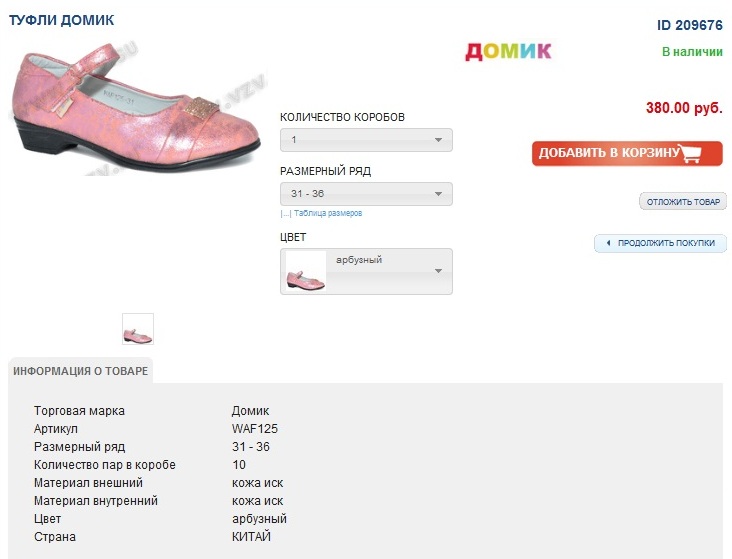The width and height of the screenshot is (732, 559).
Task: Click the bracket icon before Таблица размеров
Action: click(x=285, y=213)
